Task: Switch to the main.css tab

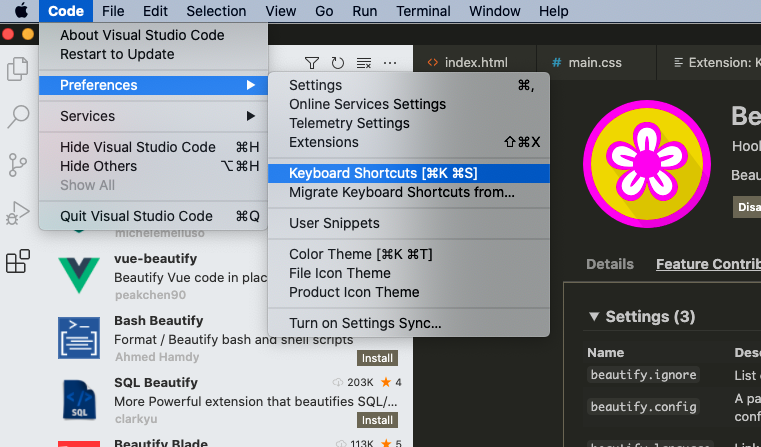Action: pos(596,63)
